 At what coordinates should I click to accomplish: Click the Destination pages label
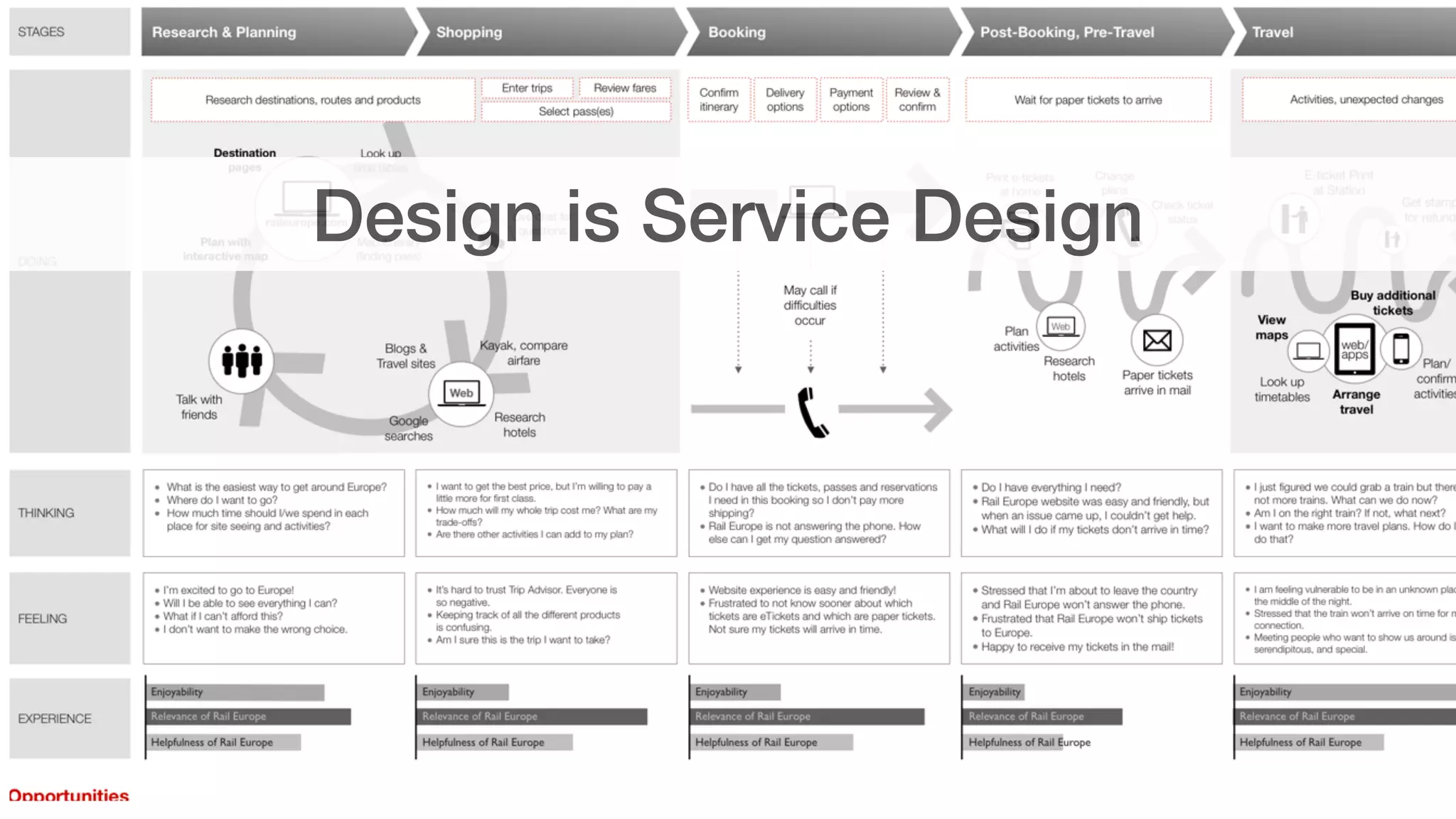(245, 160)
